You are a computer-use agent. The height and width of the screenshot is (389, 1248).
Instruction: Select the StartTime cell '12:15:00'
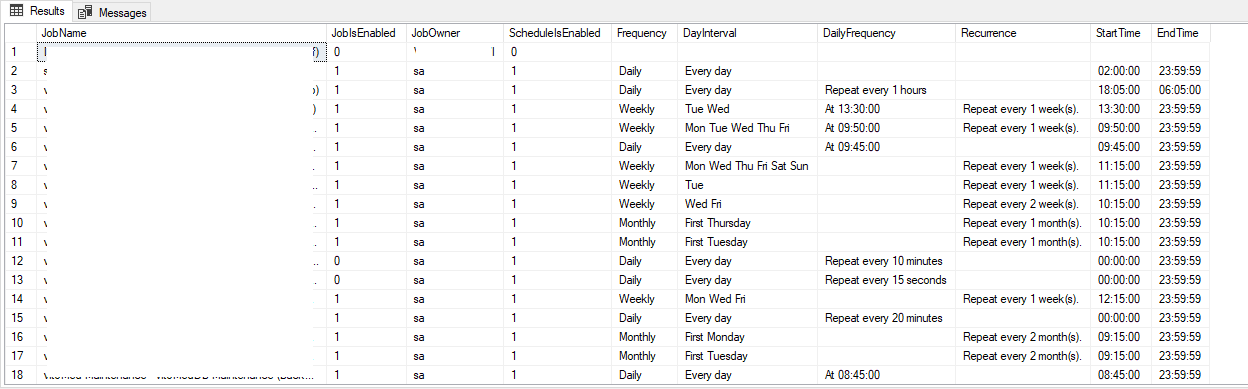pos(1121,299)
